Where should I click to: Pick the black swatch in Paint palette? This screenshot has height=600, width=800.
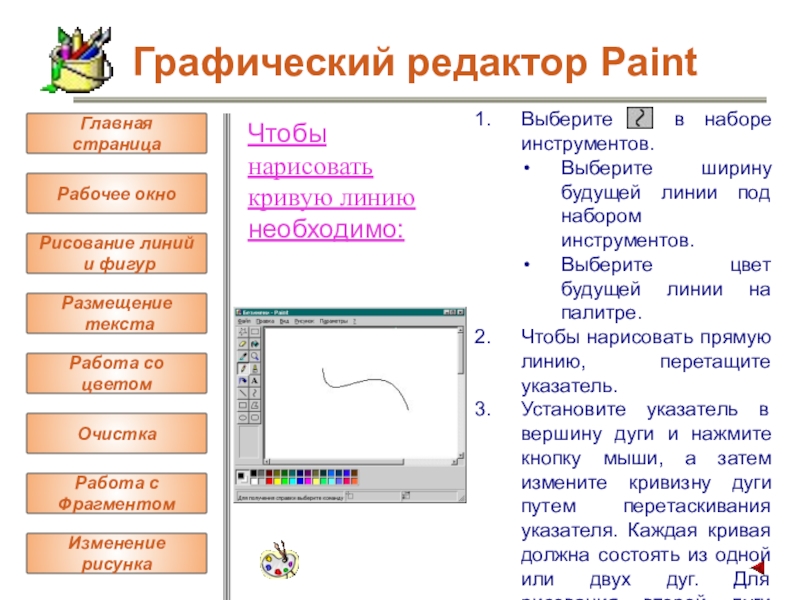point(254,473)
